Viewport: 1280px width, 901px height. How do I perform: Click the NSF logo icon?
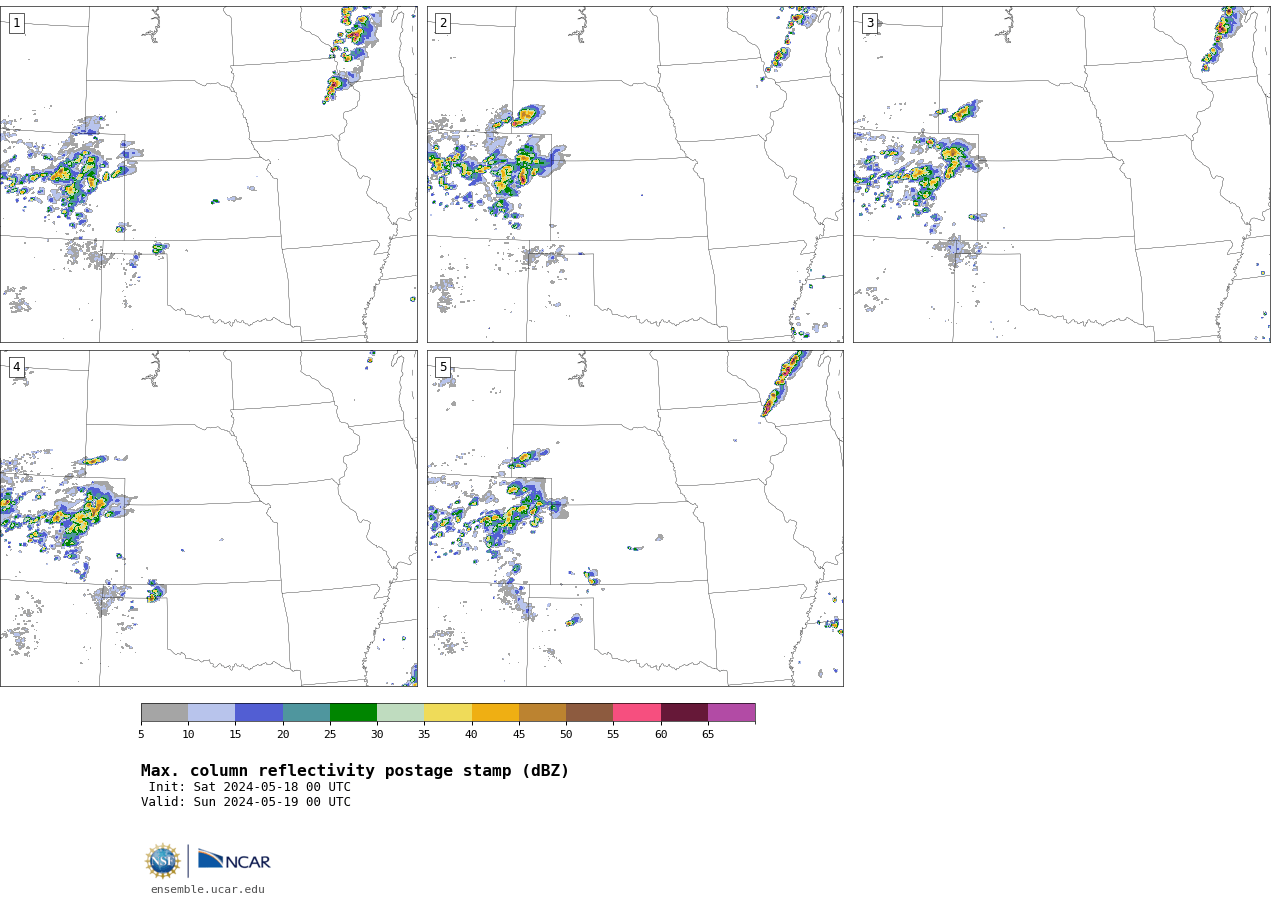coord(163,861)
